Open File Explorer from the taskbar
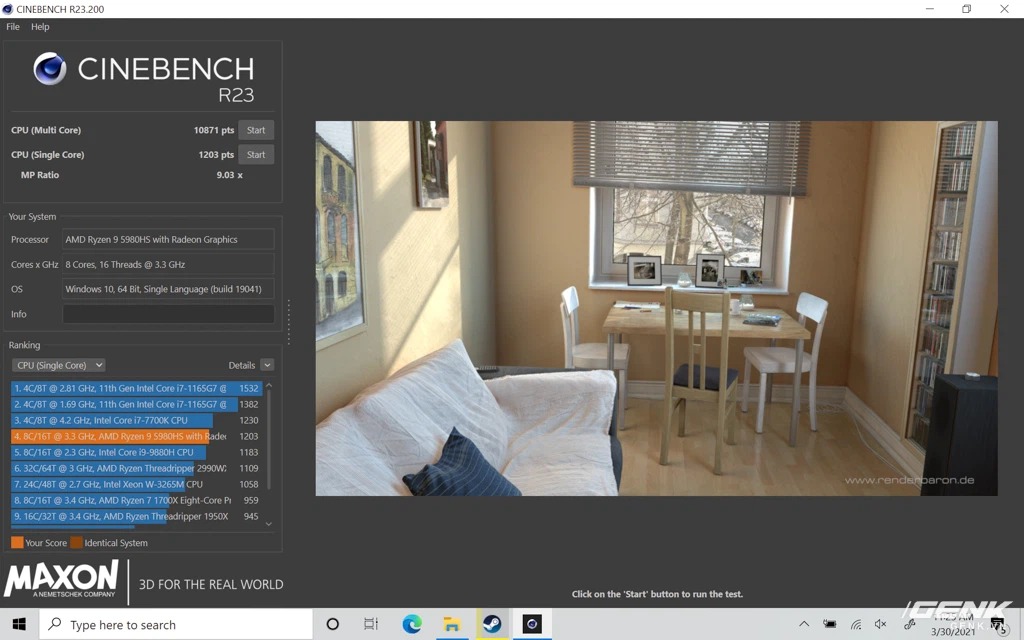This screenshot has width=1024, height=640. coord(452,624)
